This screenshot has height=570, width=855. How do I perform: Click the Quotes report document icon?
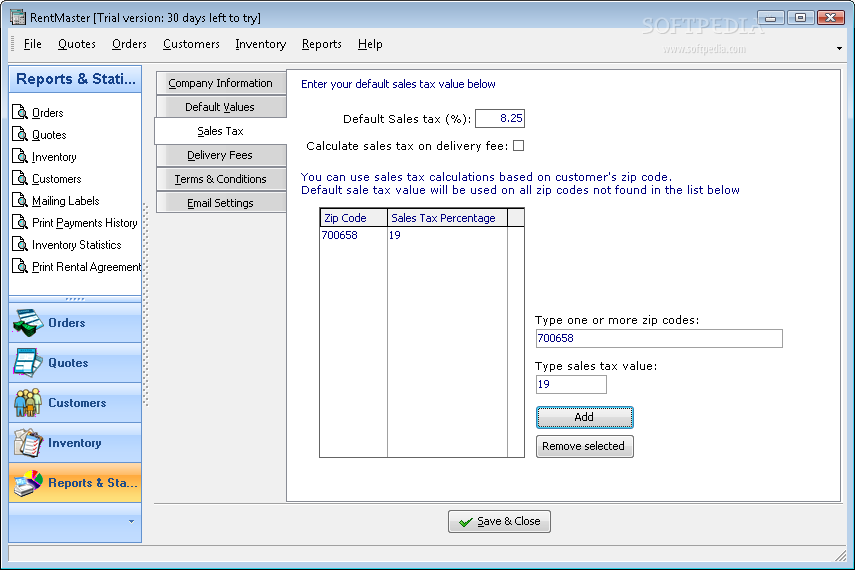pos(20,134)
